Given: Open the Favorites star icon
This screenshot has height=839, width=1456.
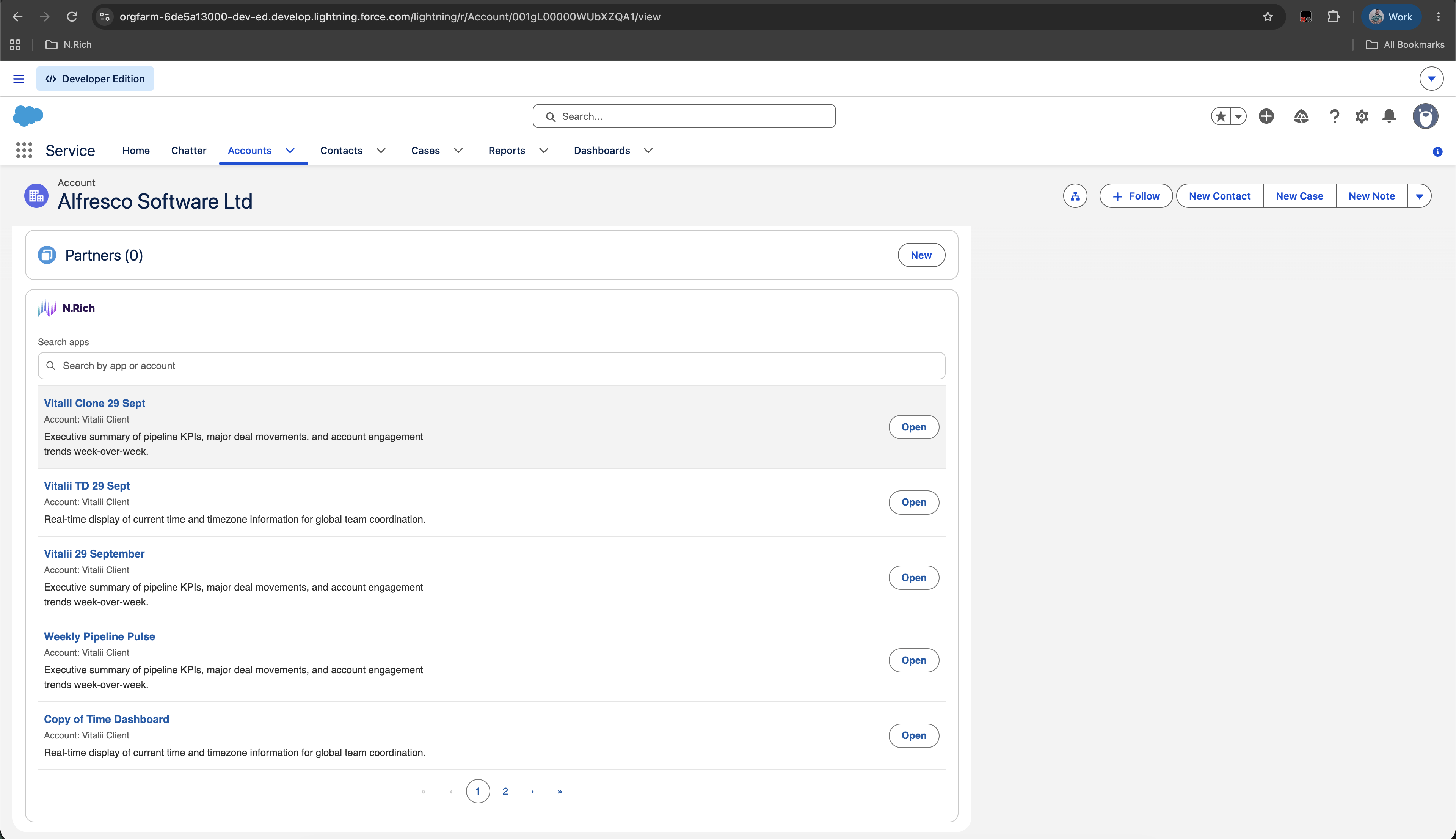Looking at the screenshot, I should 1221,116.
